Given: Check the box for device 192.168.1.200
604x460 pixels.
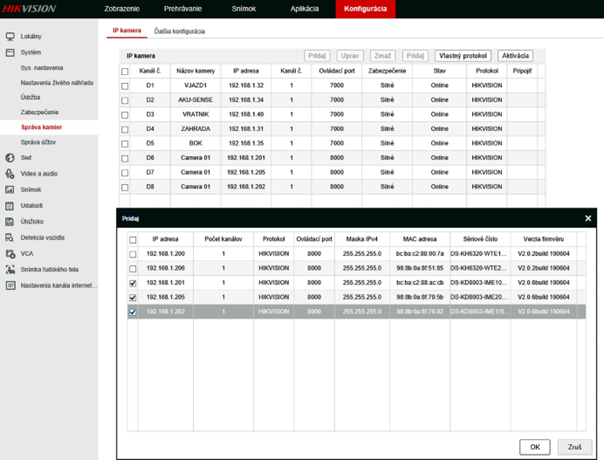Looking at the screenshot, I should click(x=133, y=255).
